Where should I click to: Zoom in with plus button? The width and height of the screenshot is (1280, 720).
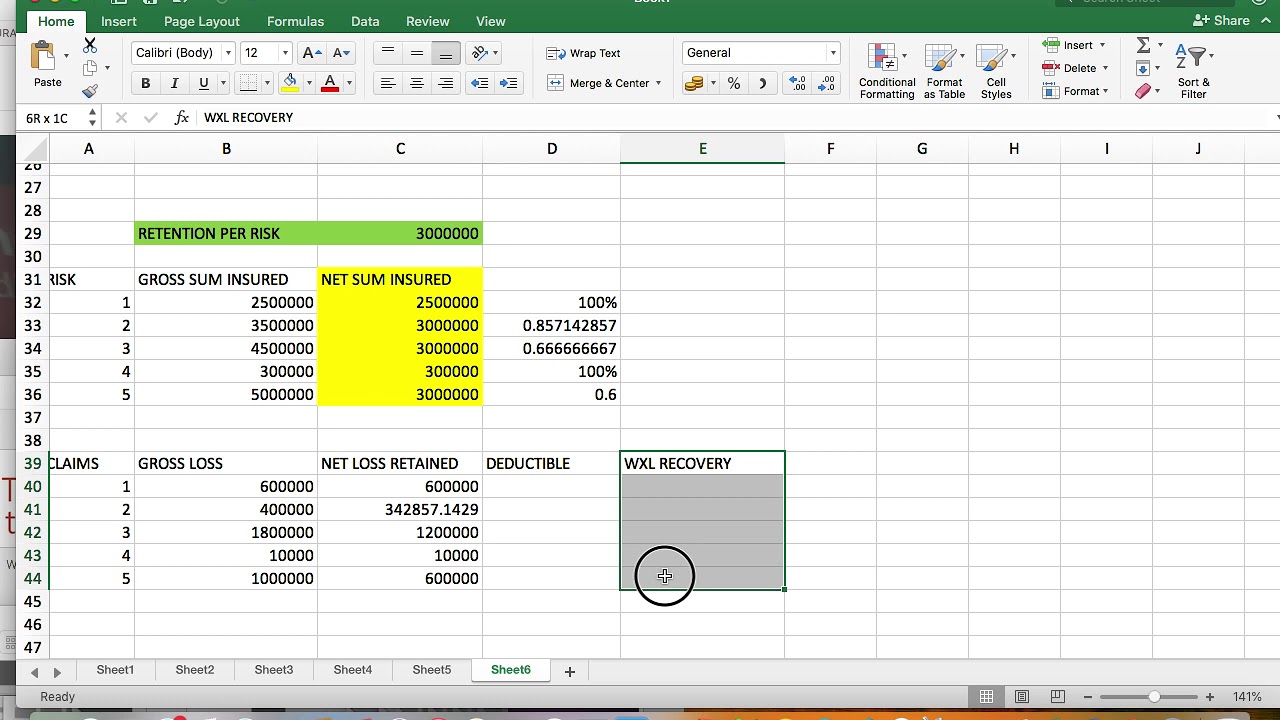click(1209, 697)
